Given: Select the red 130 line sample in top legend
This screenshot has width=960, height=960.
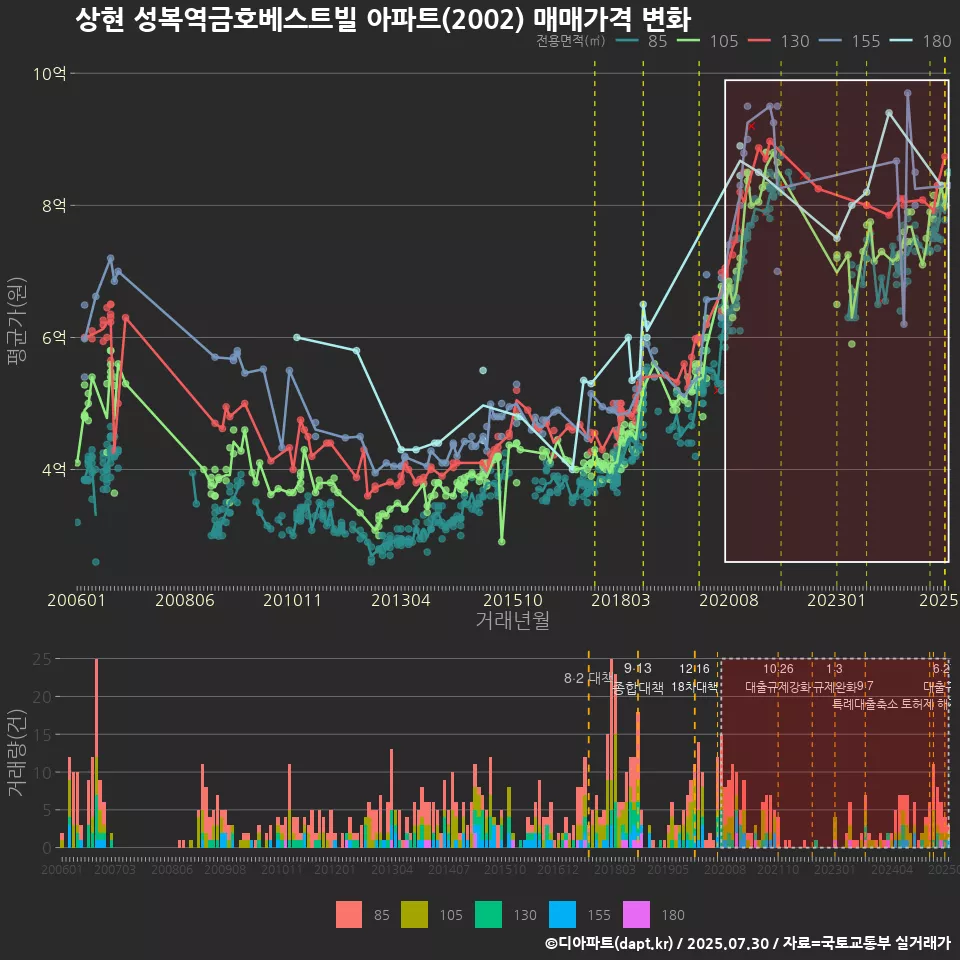Looking at the screenshot, I should [759, 41].
